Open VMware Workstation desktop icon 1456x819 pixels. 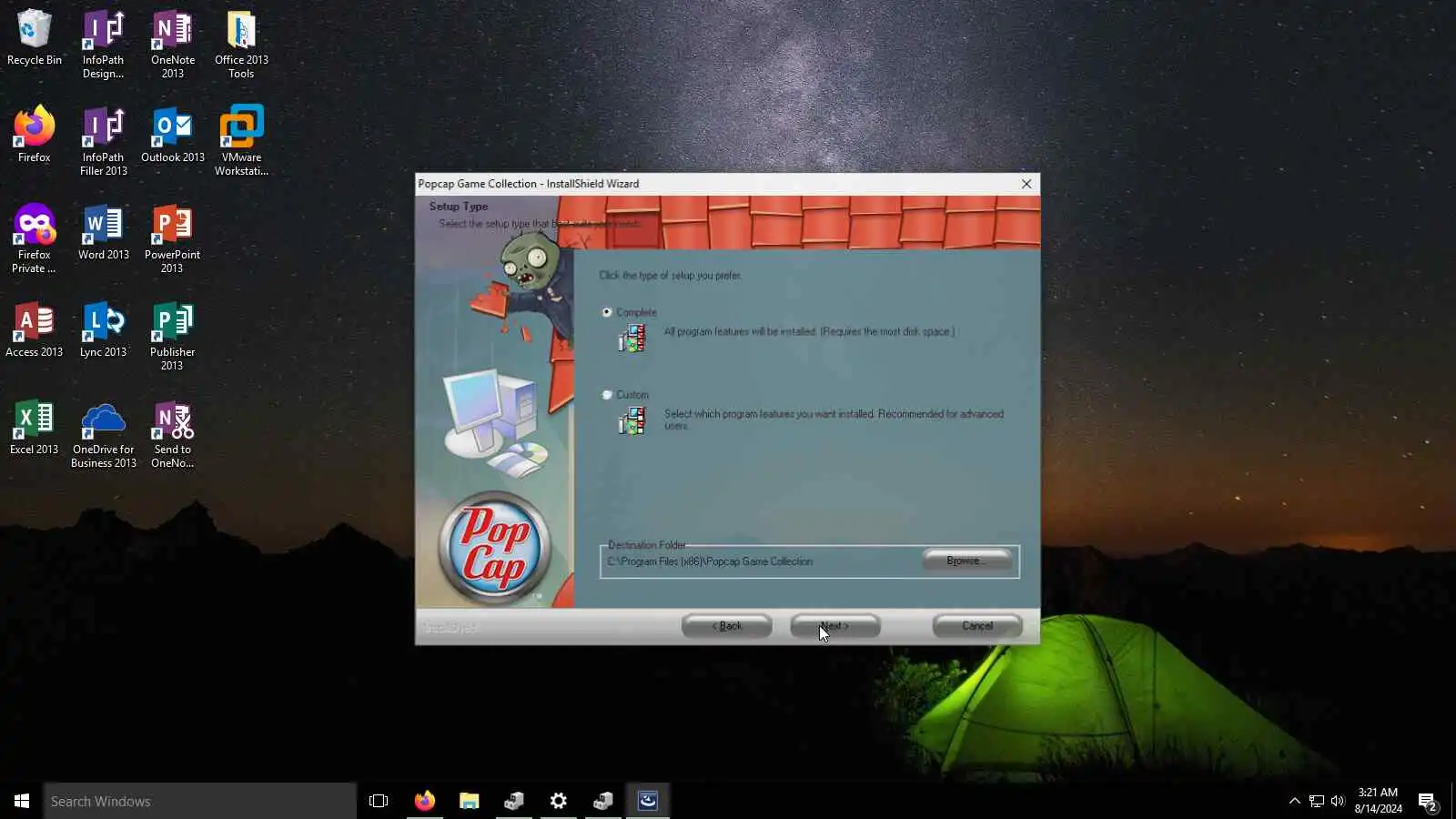click(x=241, y=141)
